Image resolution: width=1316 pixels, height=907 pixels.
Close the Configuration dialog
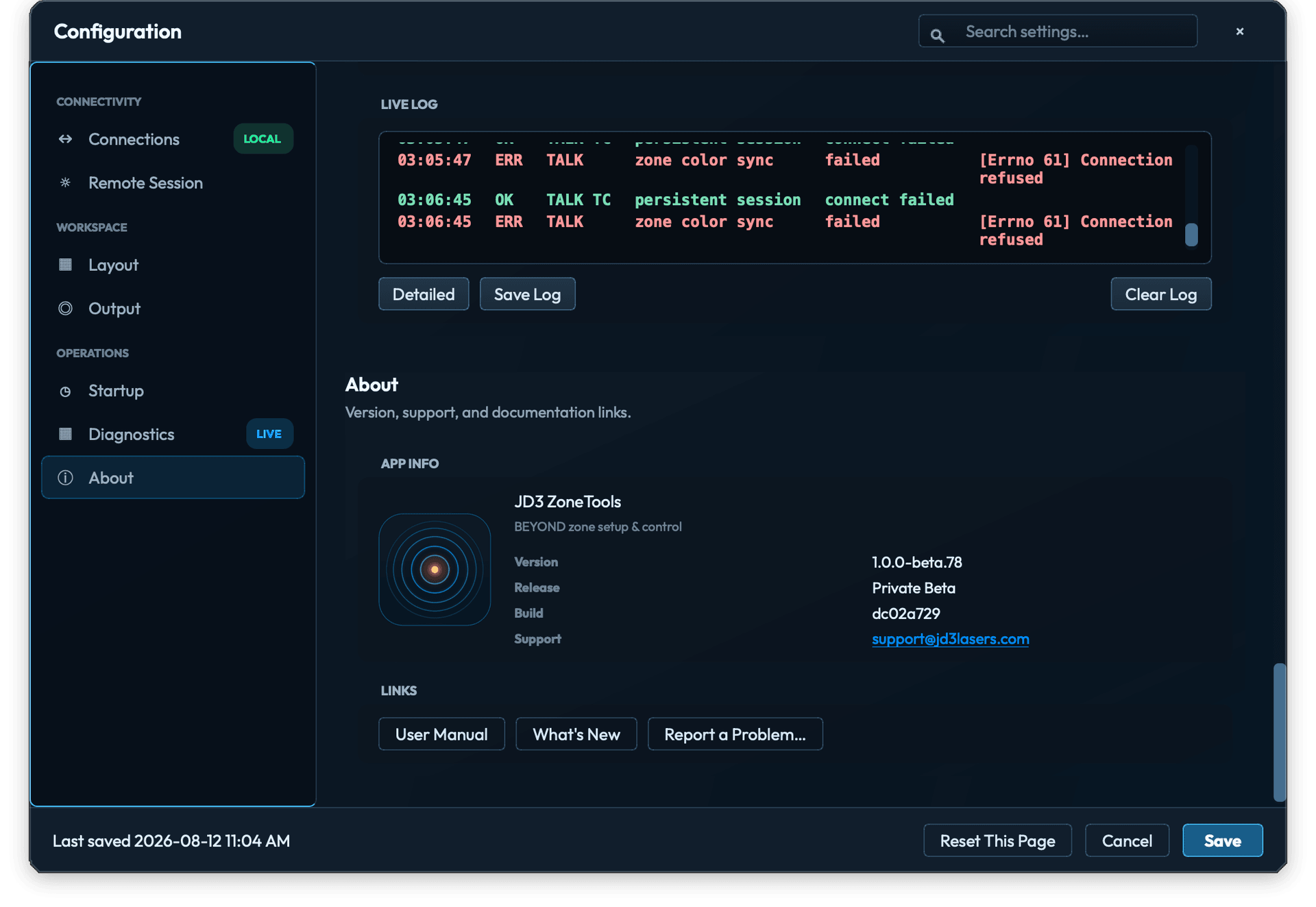pyautogui.click(x=1239, y=32)
